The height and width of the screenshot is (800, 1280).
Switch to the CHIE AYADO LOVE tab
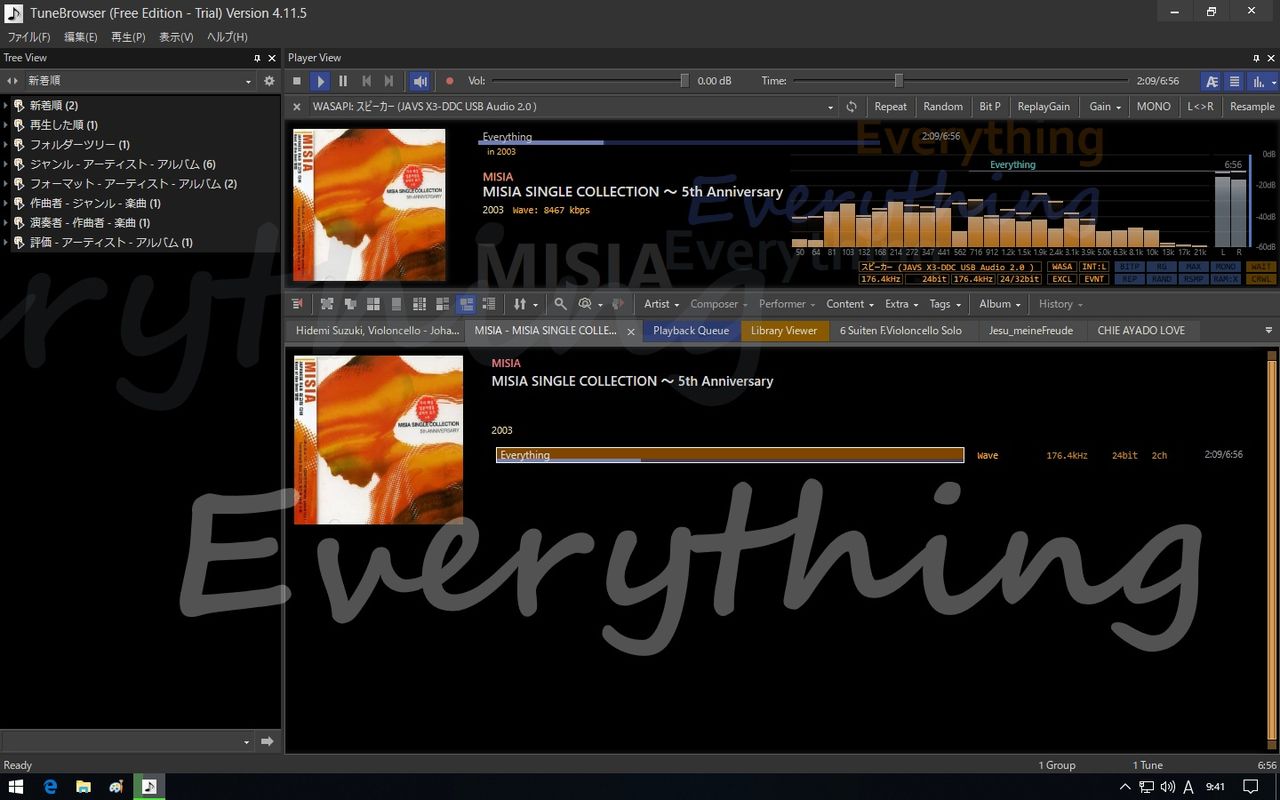coord(1141,331)
